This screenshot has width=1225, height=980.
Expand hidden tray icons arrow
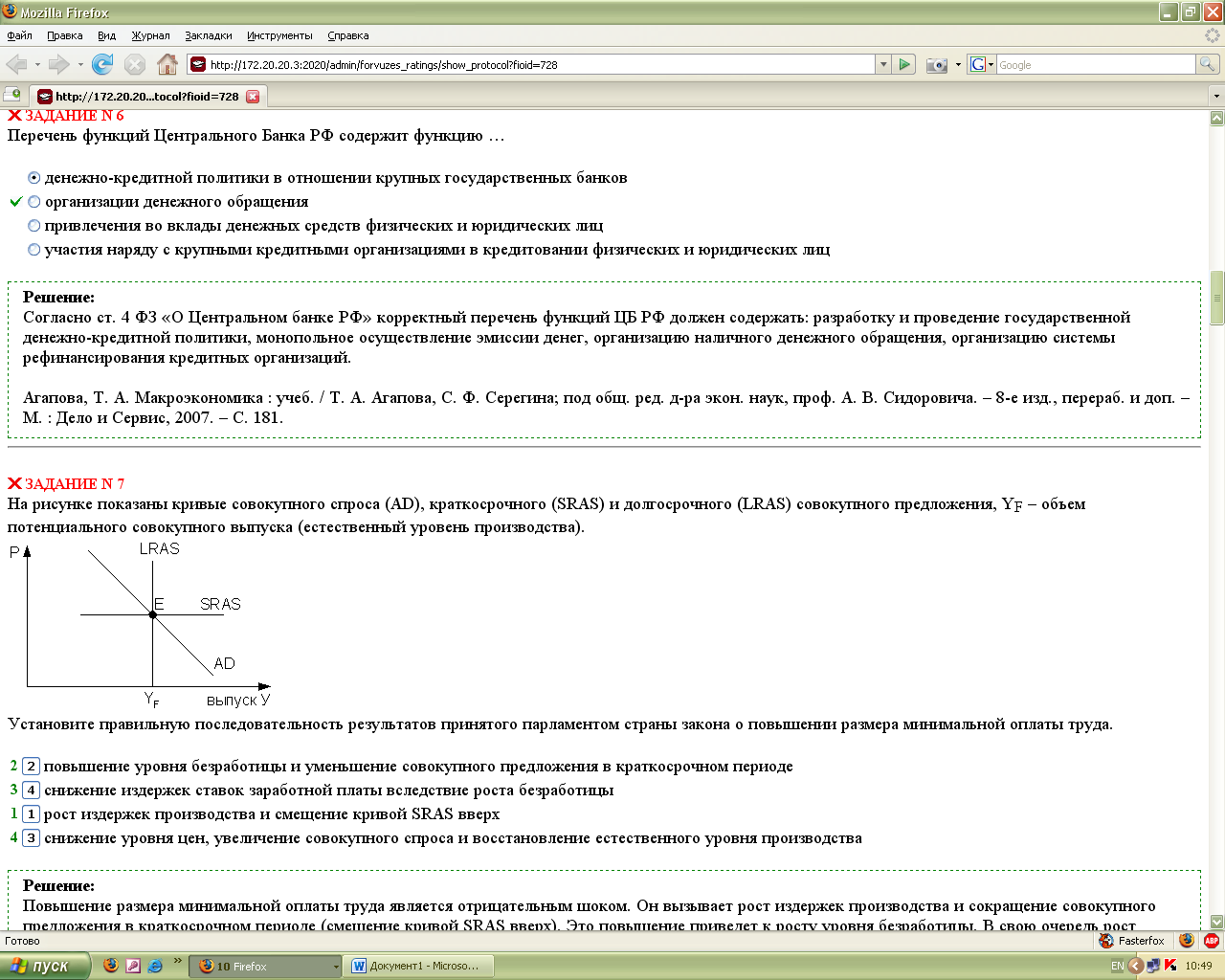click(1136, 966)
